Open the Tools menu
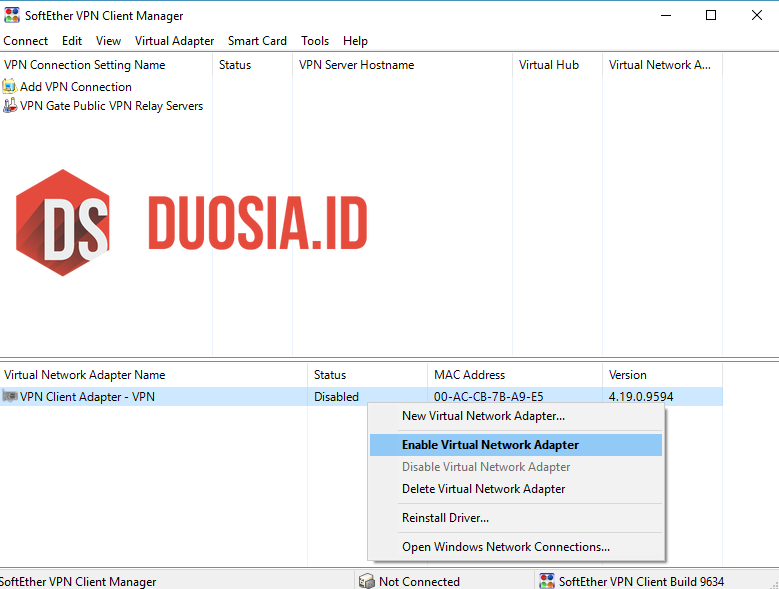Viewport: 779px width, 589px height. coord(314,41)
